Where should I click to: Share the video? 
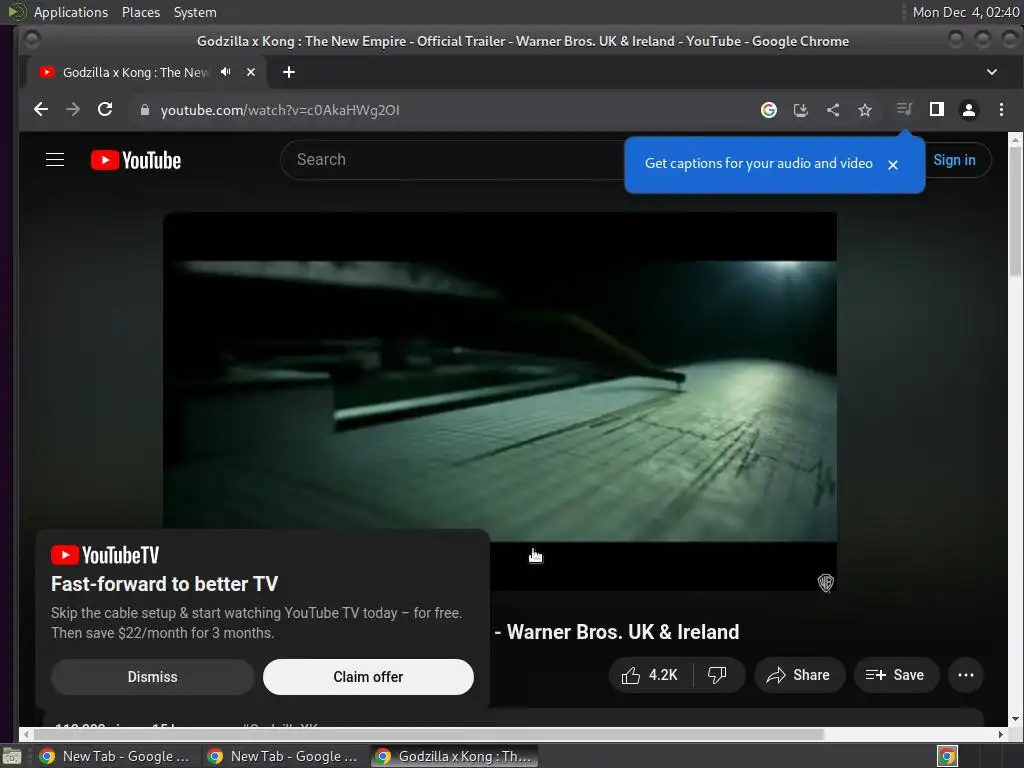(799, 675)
